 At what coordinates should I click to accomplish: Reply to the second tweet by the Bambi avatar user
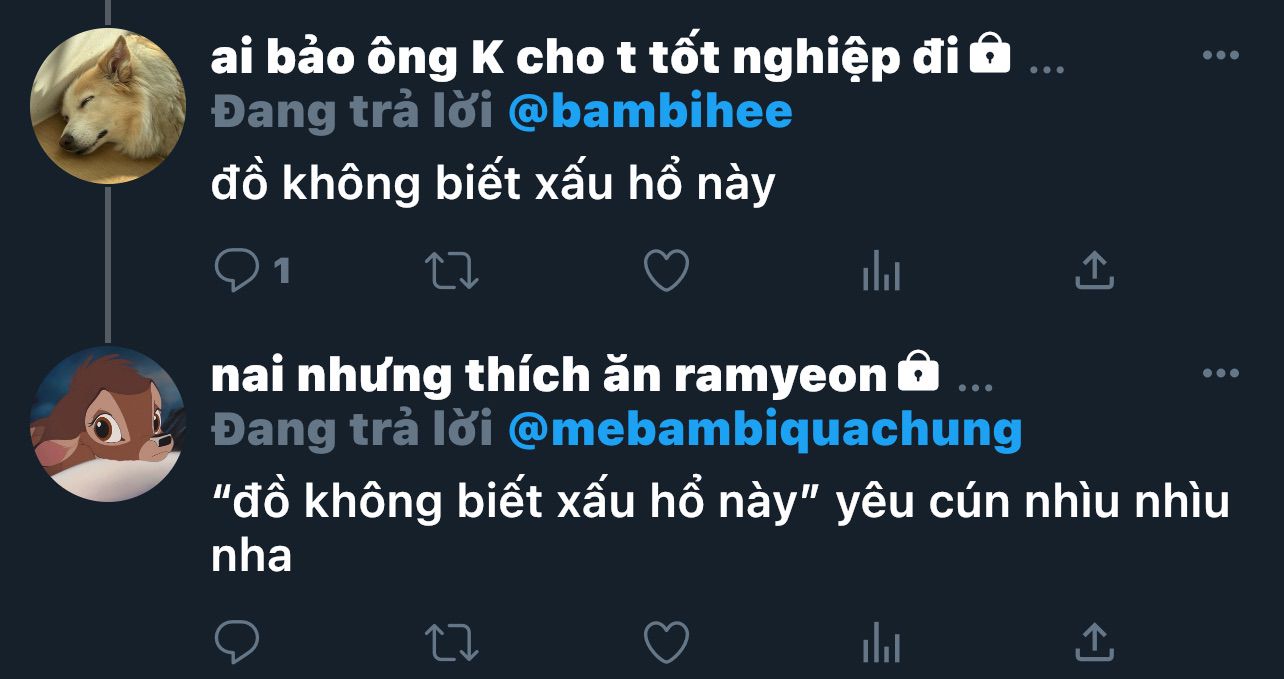click(x=237, y=642)
